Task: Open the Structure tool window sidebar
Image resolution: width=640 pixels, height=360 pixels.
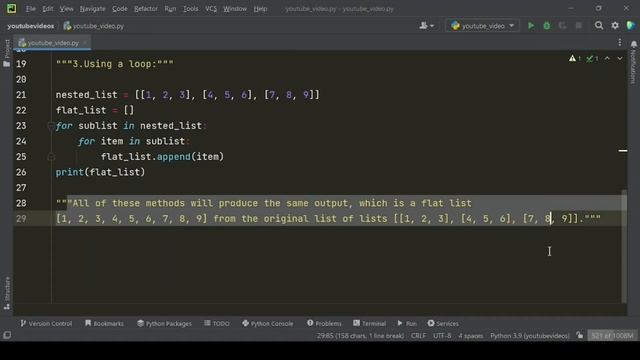Action: 7,293
